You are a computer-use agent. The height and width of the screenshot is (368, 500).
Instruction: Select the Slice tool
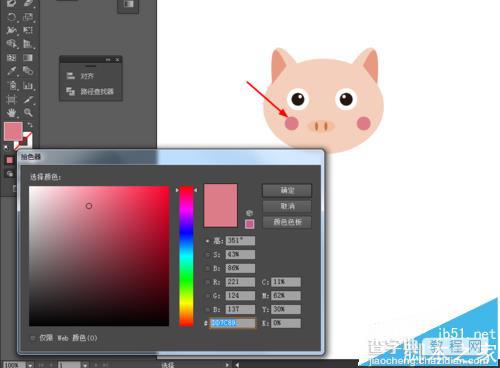[28, 99]
